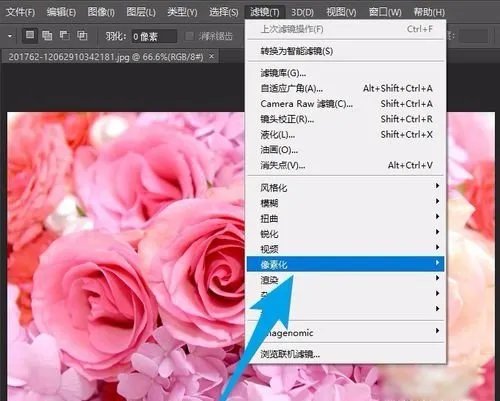Select the Subtract from selection icon

(x=65, y=35)
